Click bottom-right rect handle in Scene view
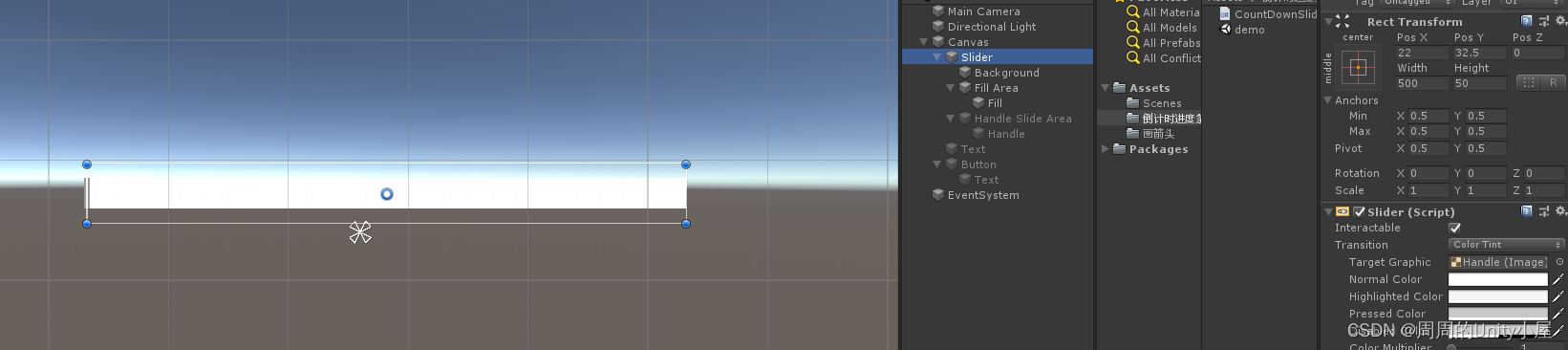This screenshot has height=350, width=1568. pyautogui.click(x=686, y=224)
